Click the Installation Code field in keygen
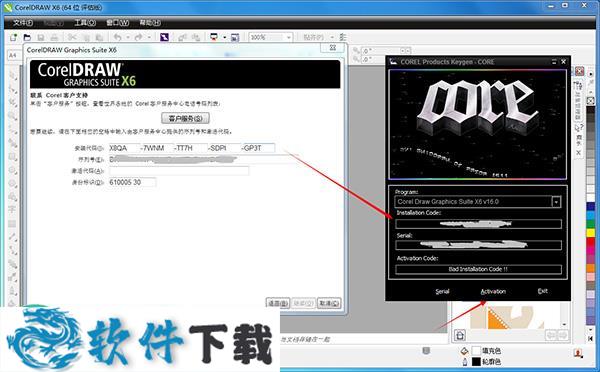 coord(478,224)
